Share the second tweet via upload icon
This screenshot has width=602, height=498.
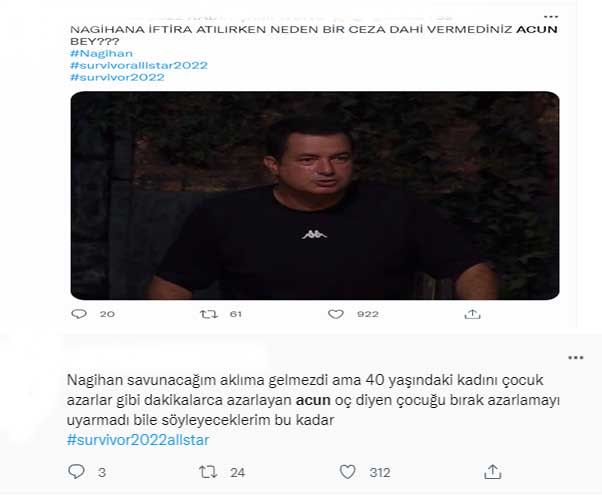[x=493, y=472]
